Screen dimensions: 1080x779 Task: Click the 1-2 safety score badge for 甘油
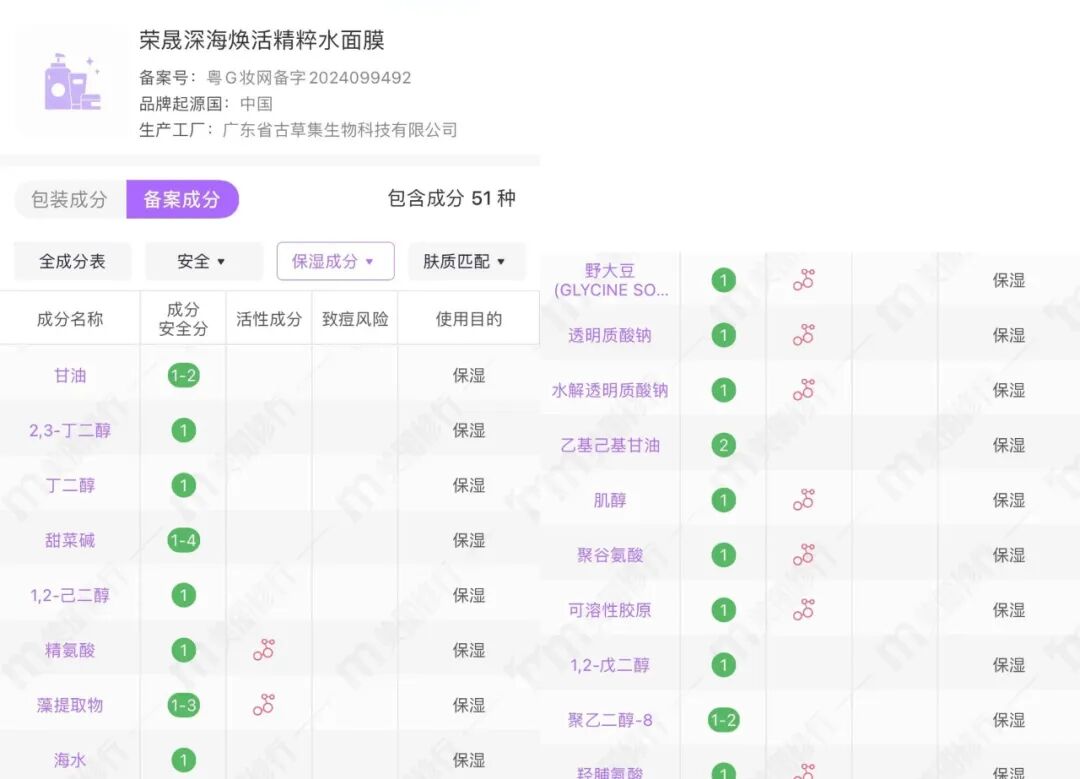[184, 375]
